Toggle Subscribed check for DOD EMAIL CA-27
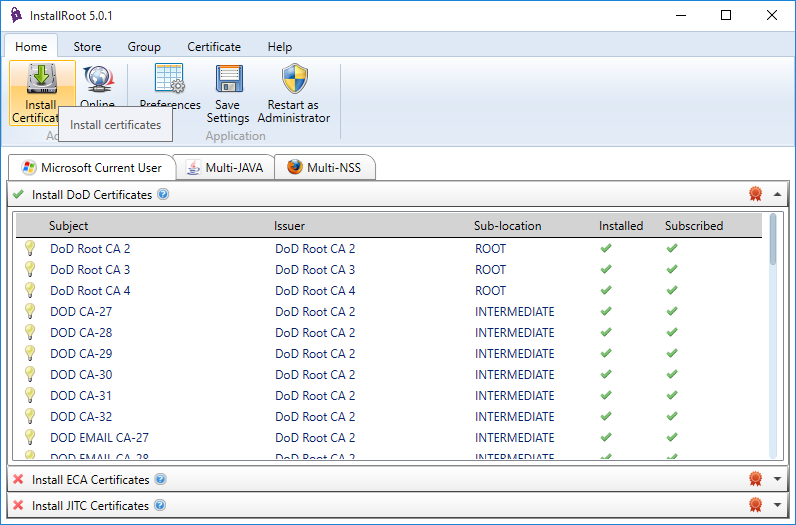The image size is (796, 525). 672,437
